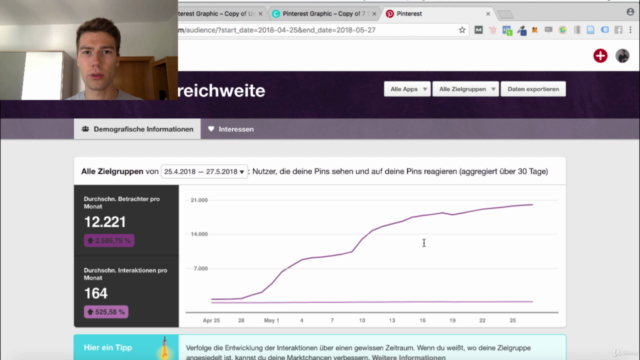This screenshot has width=640, height=360.
Task: Open a new browser tab
Action: pos(505,15)
